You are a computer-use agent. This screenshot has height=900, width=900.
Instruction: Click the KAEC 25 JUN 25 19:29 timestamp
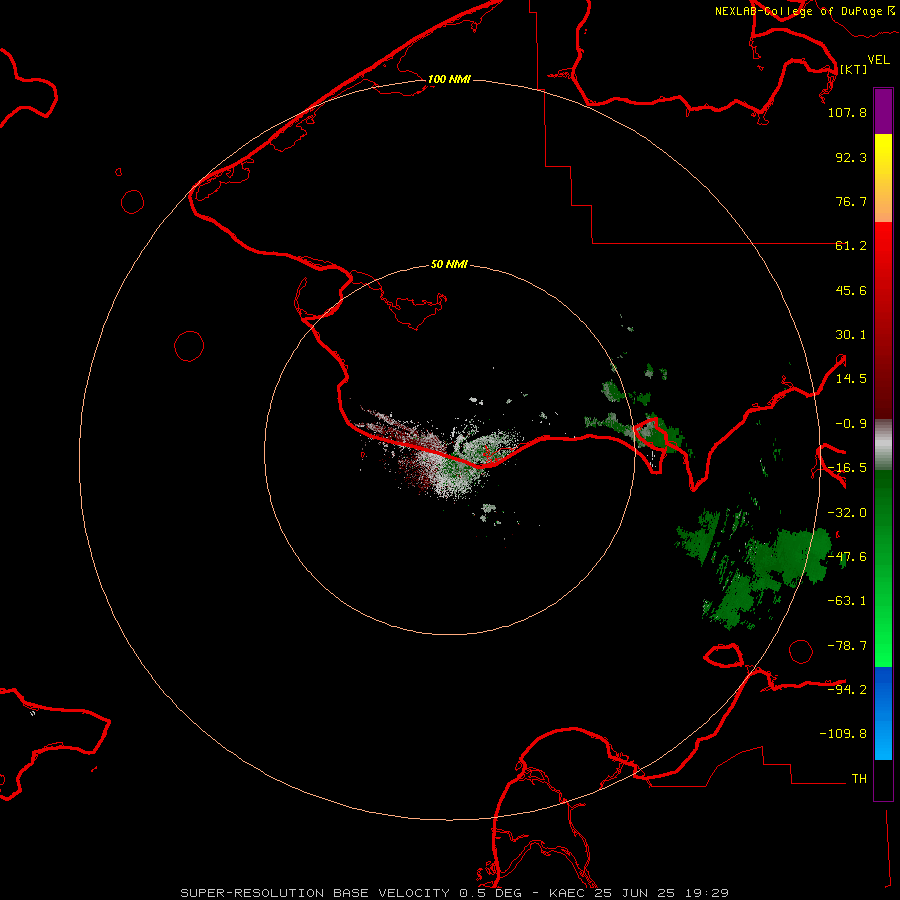tap(639, 893)
